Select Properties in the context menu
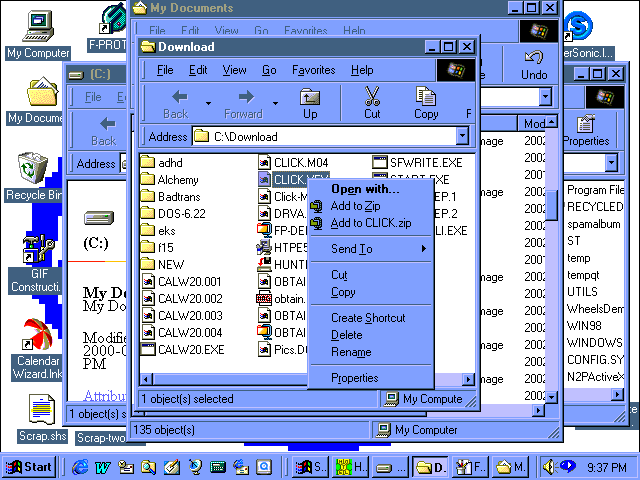Image resolution: width=640 pixels, height=480 pixels. (354, 378)
